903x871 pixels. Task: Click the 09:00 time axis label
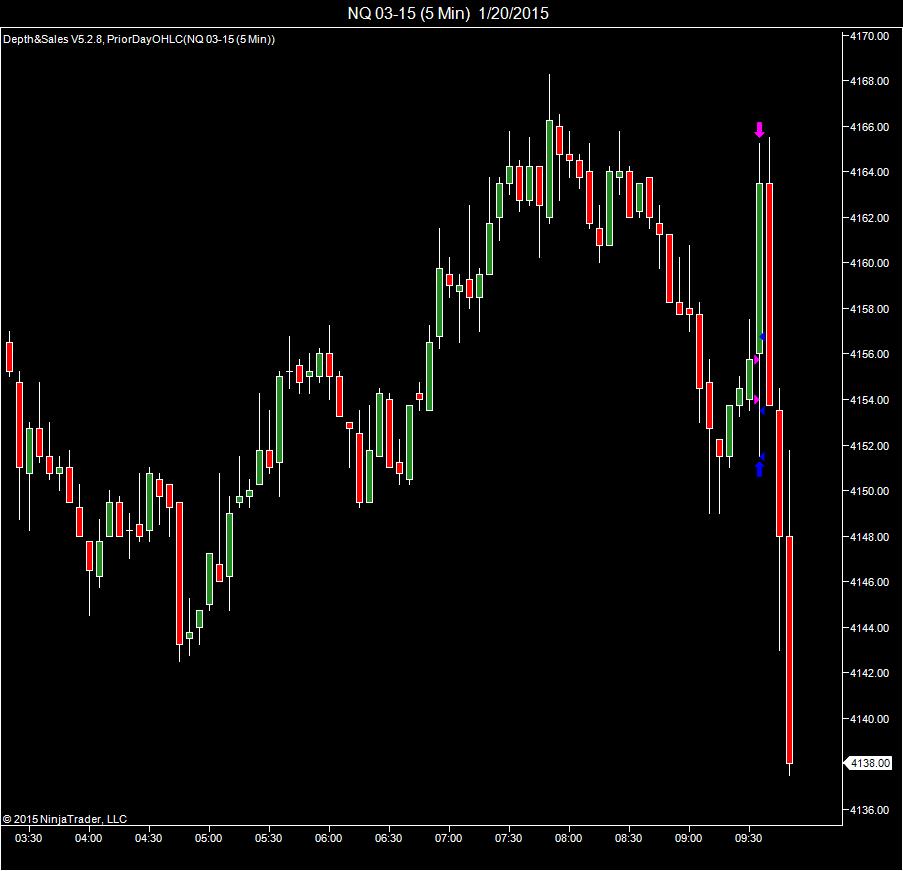point(688,838)
